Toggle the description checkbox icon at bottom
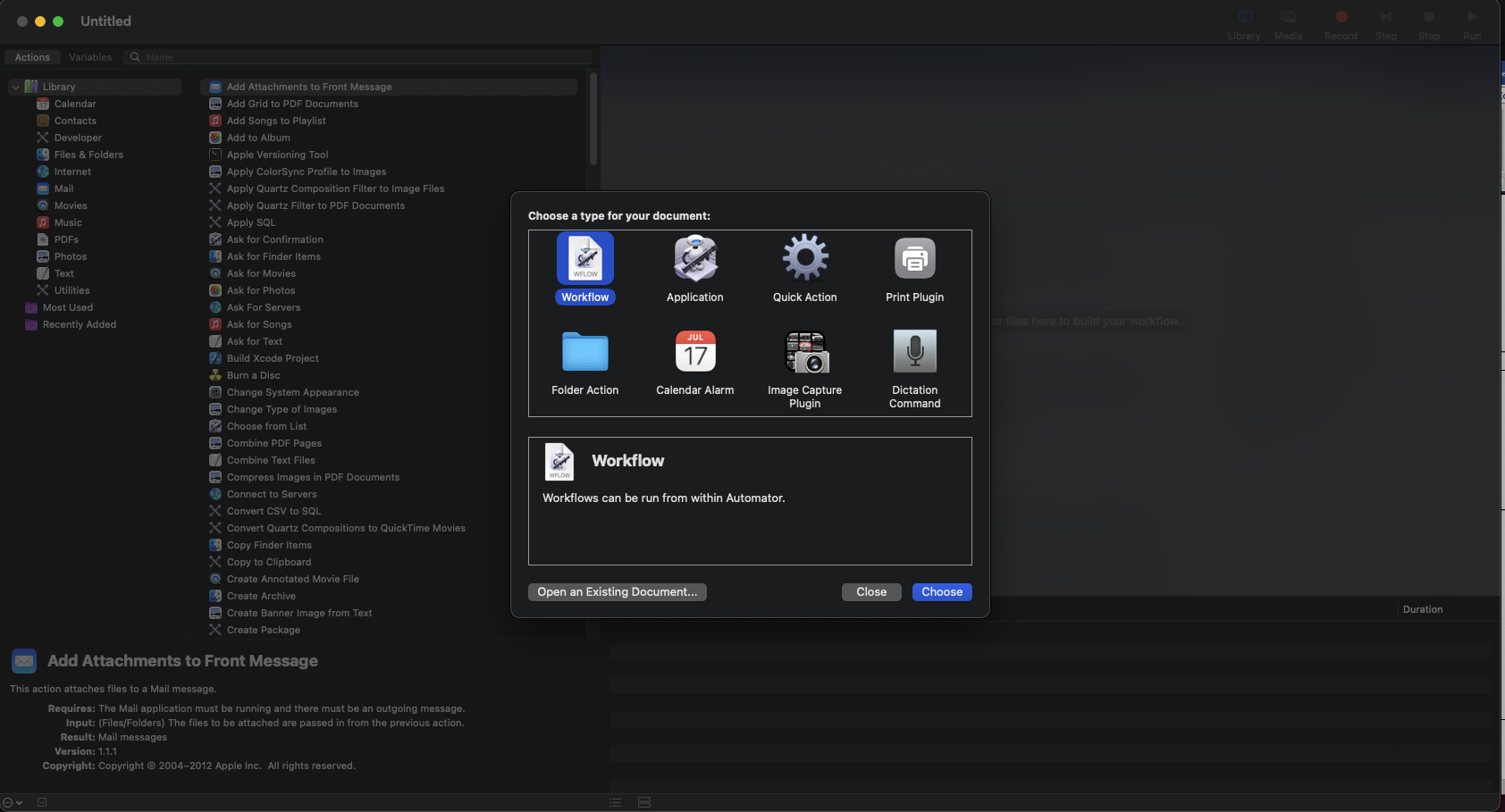The image size is (1505, 812). [x=42, y=802]
